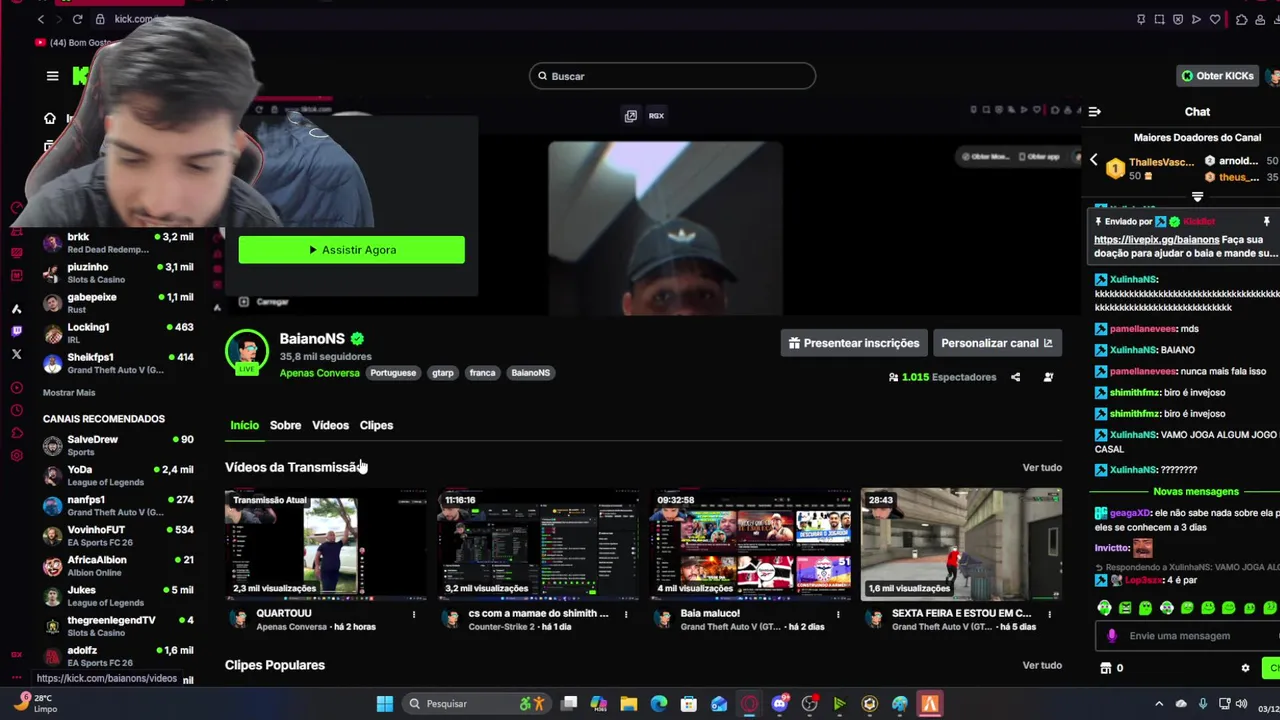
Task: Click the pin icon on KickBot message
Action: [1266, 221]
